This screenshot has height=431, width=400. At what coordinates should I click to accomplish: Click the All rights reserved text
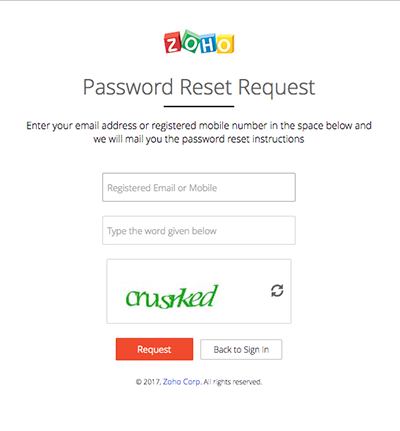pyautogui.click(x=233, y=382)
